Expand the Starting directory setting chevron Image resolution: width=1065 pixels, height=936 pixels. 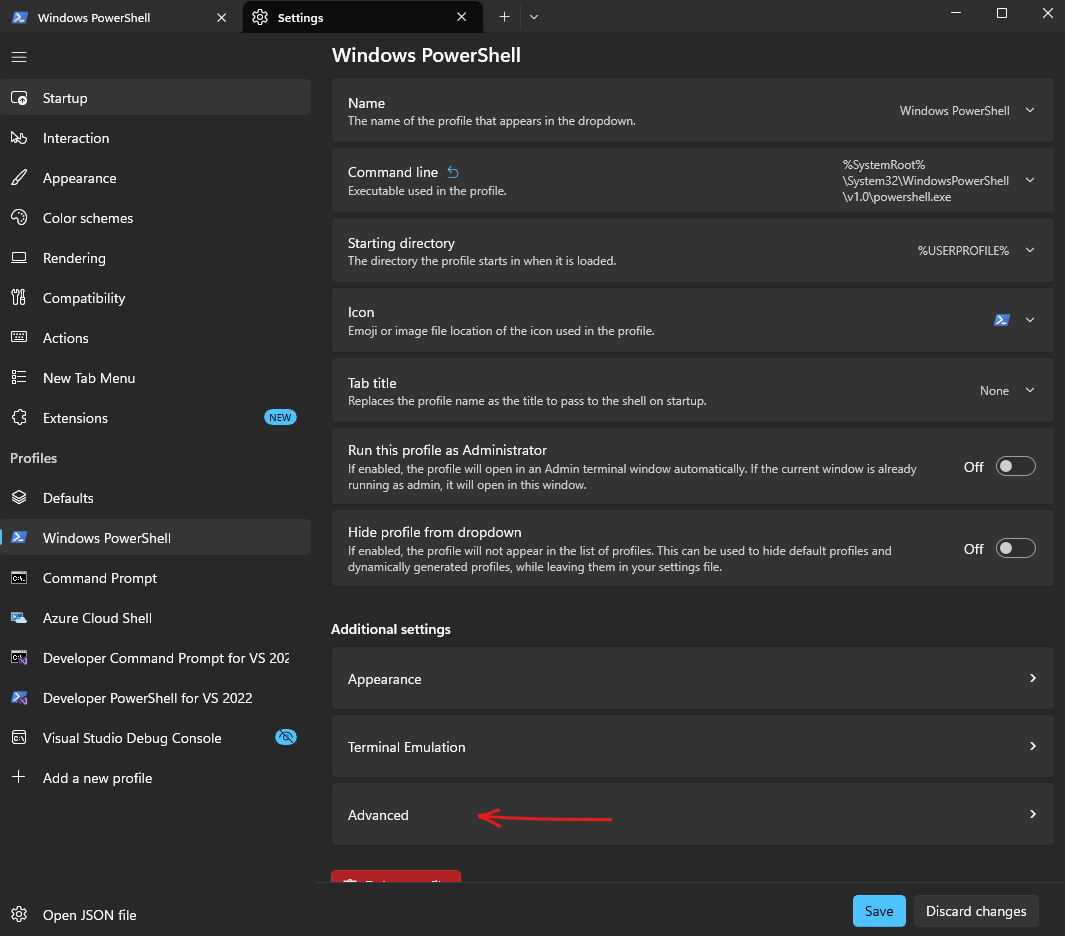[x=1030, y=250]
